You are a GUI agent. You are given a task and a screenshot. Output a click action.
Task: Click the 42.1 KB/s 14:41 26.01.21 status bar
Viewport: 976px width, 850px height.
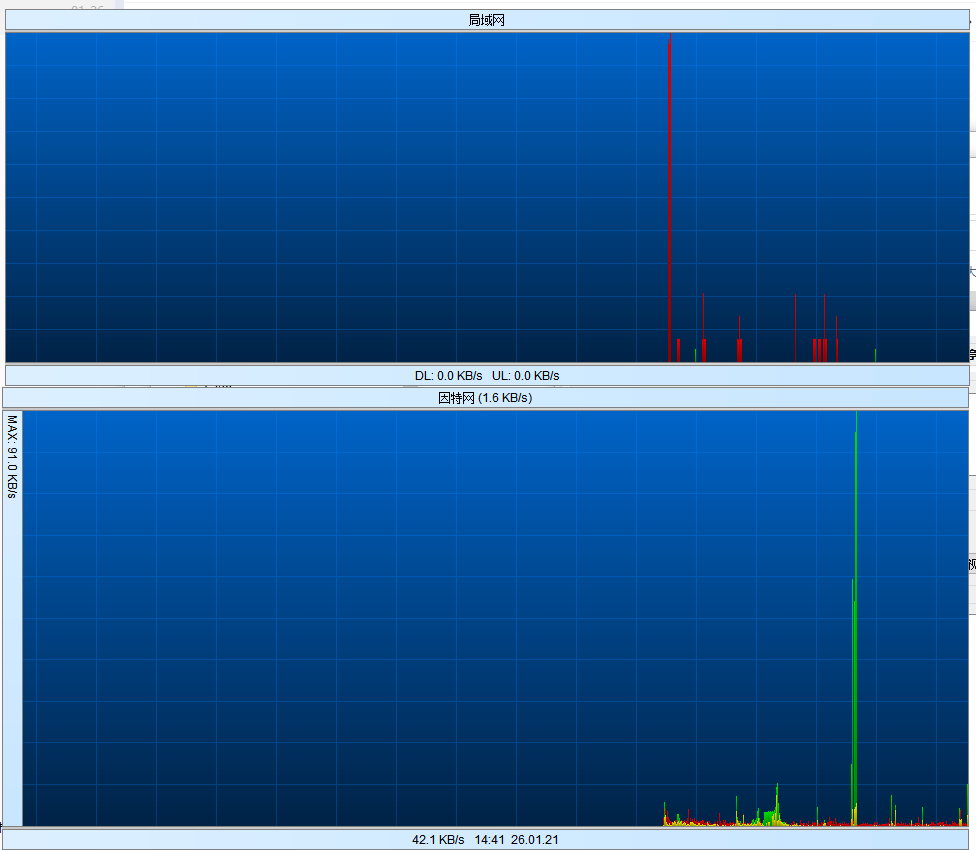[x=486, y=839]
